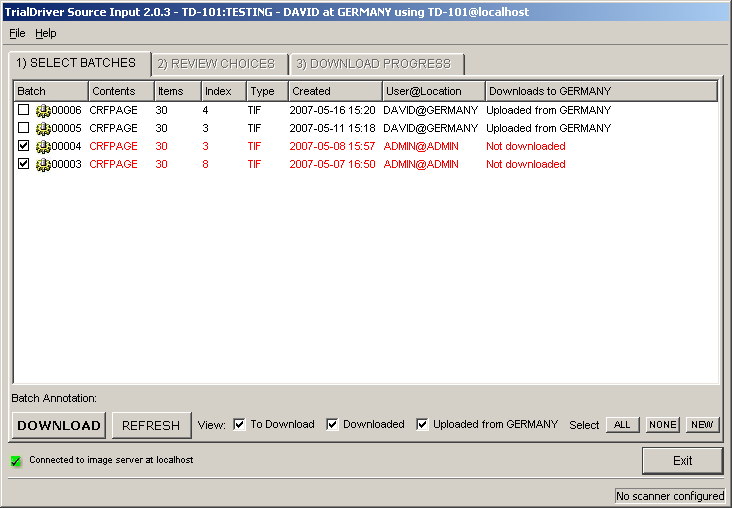Click the gear icon for batch 00003
The height and width of the screenshot is (508, 732).
[x=43, y=165]
